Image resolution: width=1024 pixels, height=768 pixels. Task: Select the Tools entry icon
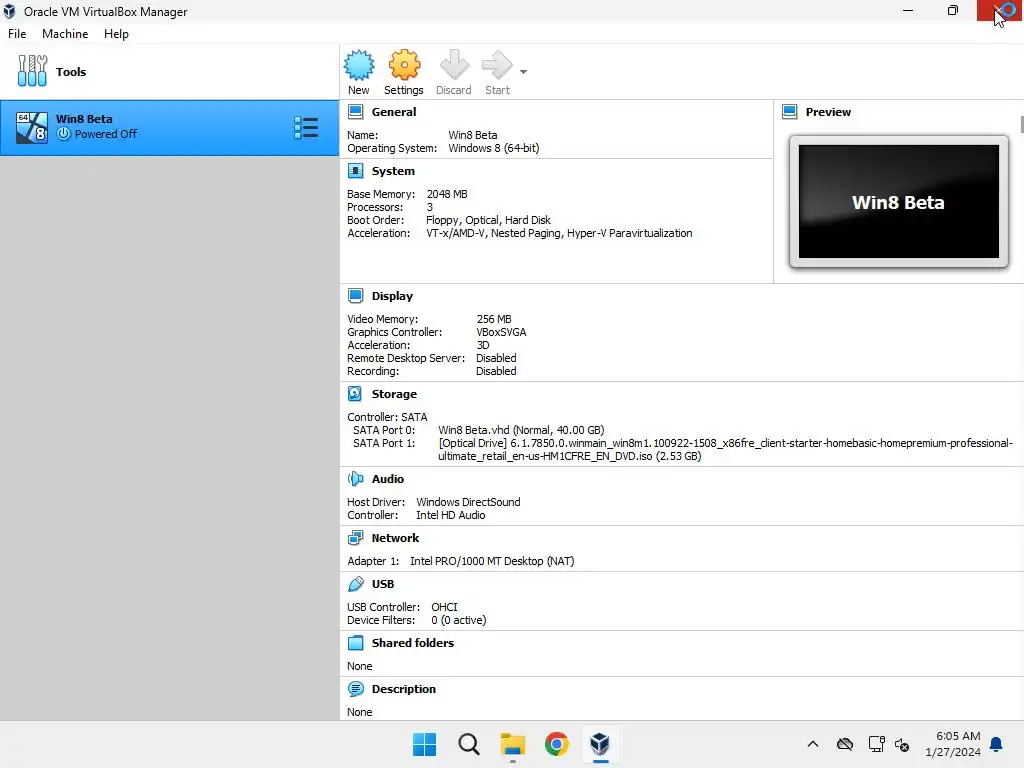(32, 71)
